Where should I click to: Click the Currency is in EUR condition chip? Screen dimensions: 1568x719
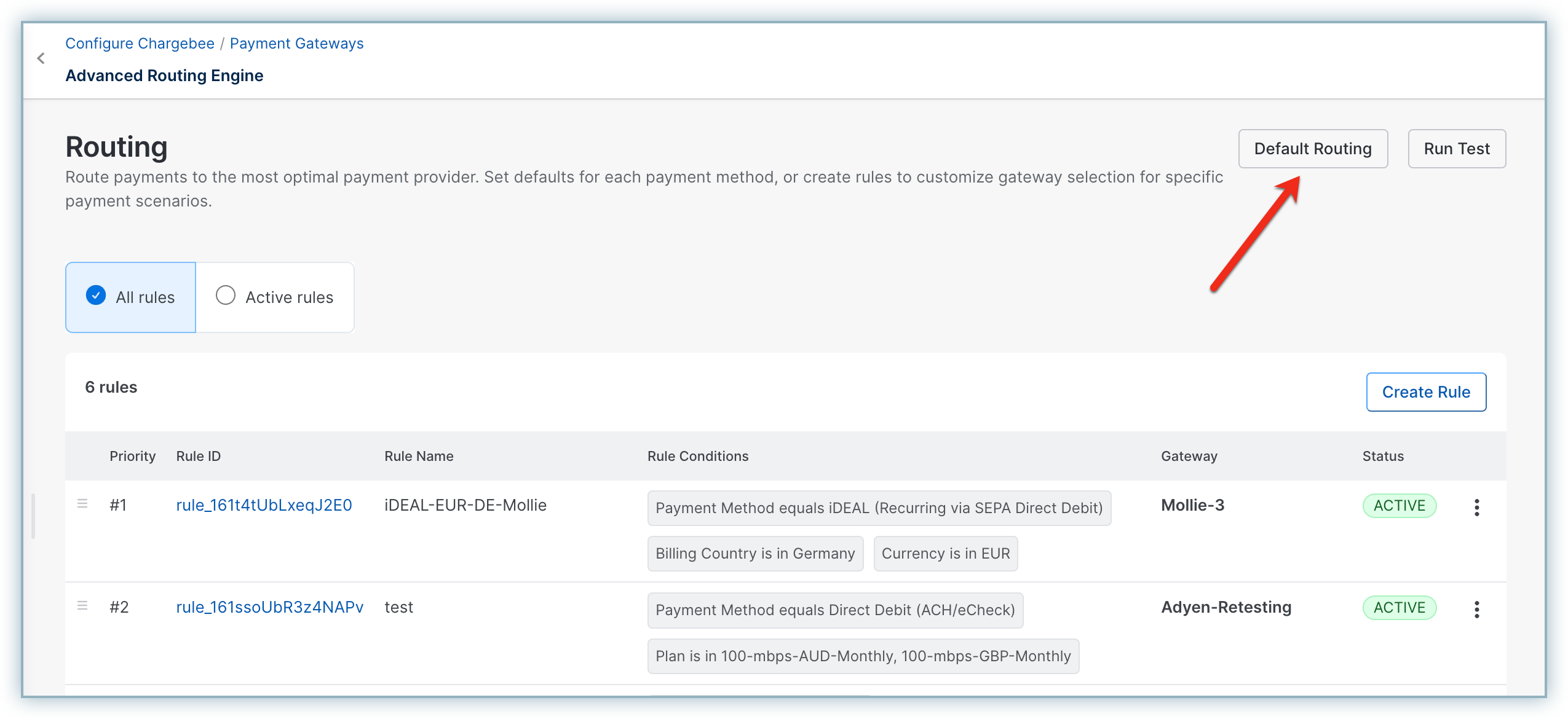pos(945,554)
